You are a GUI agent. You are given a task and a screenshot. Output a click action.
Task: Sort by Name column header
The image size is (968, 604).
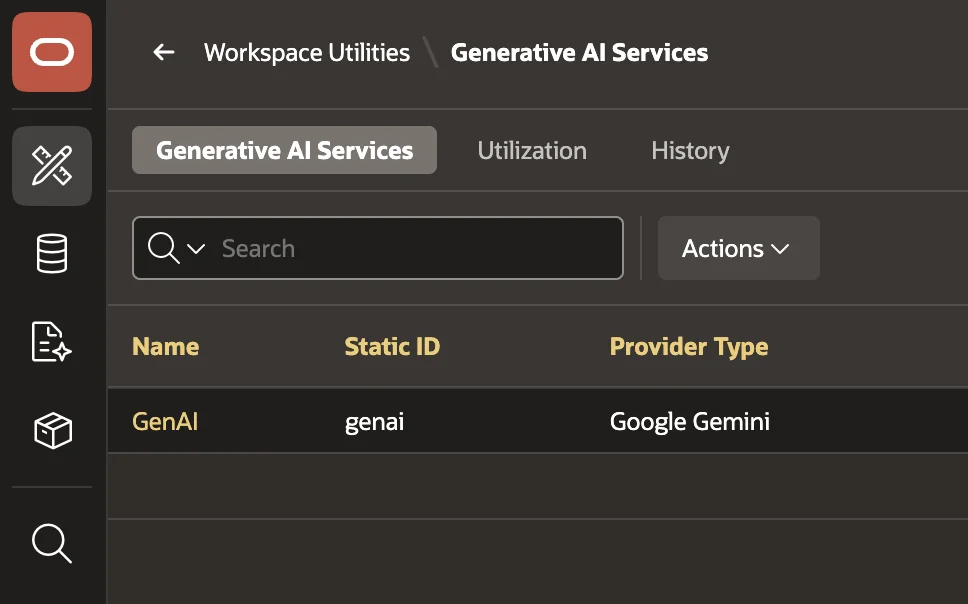165,346
